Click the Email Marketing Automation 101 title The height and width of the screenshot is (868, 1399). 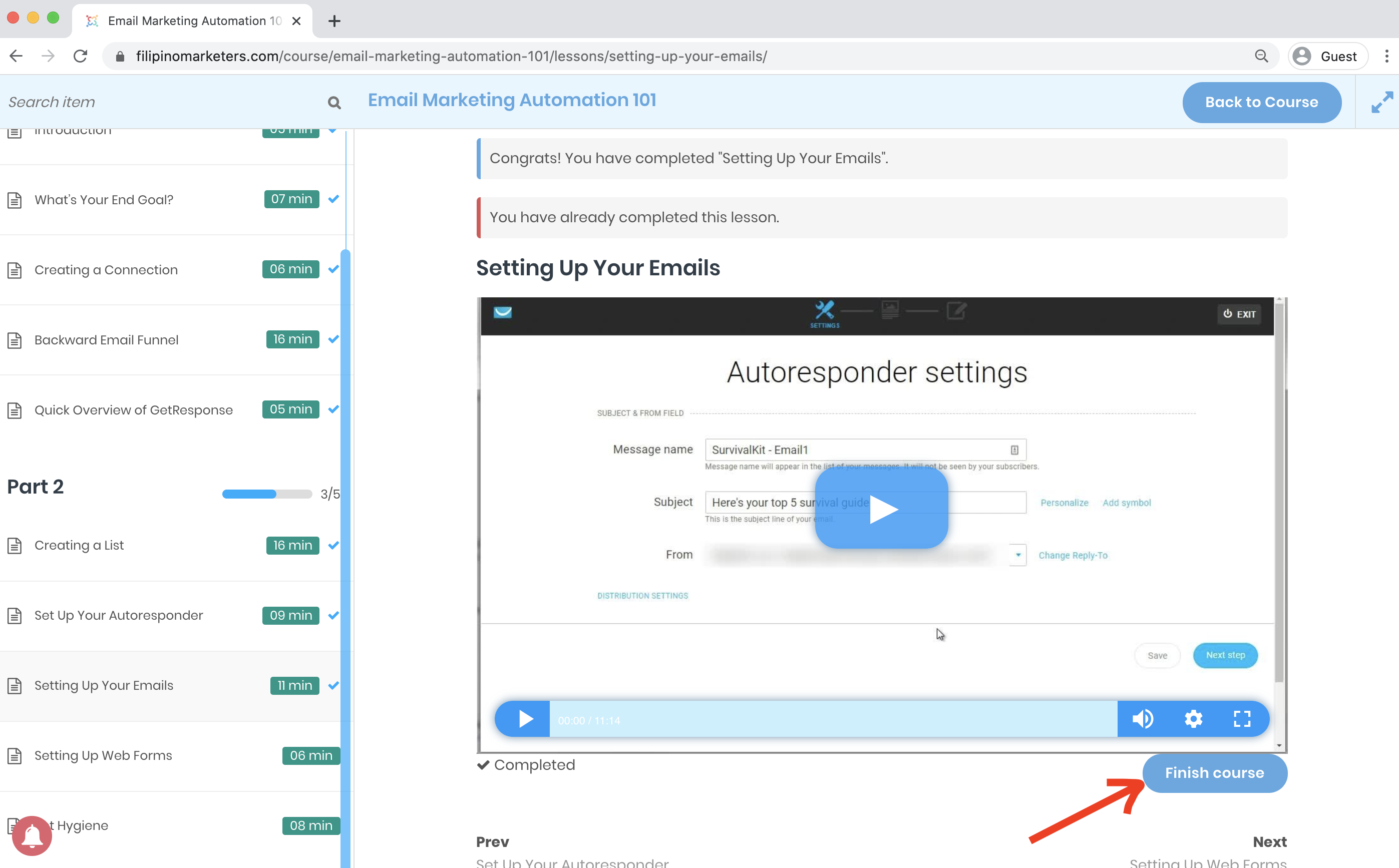(512, 100)
